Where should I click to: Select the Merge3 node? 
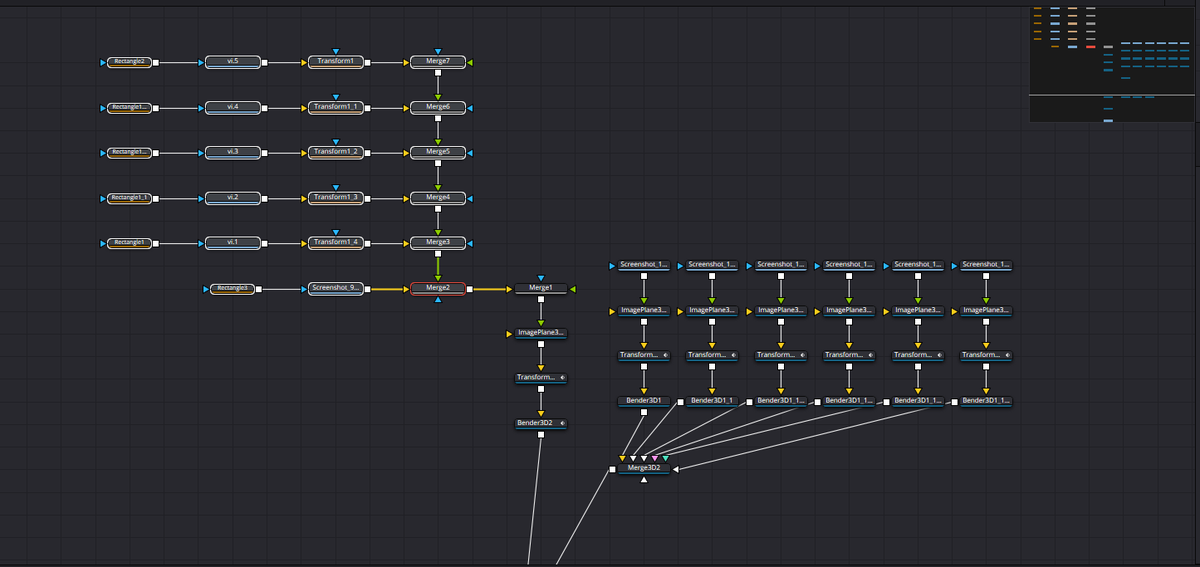(438, 243)
